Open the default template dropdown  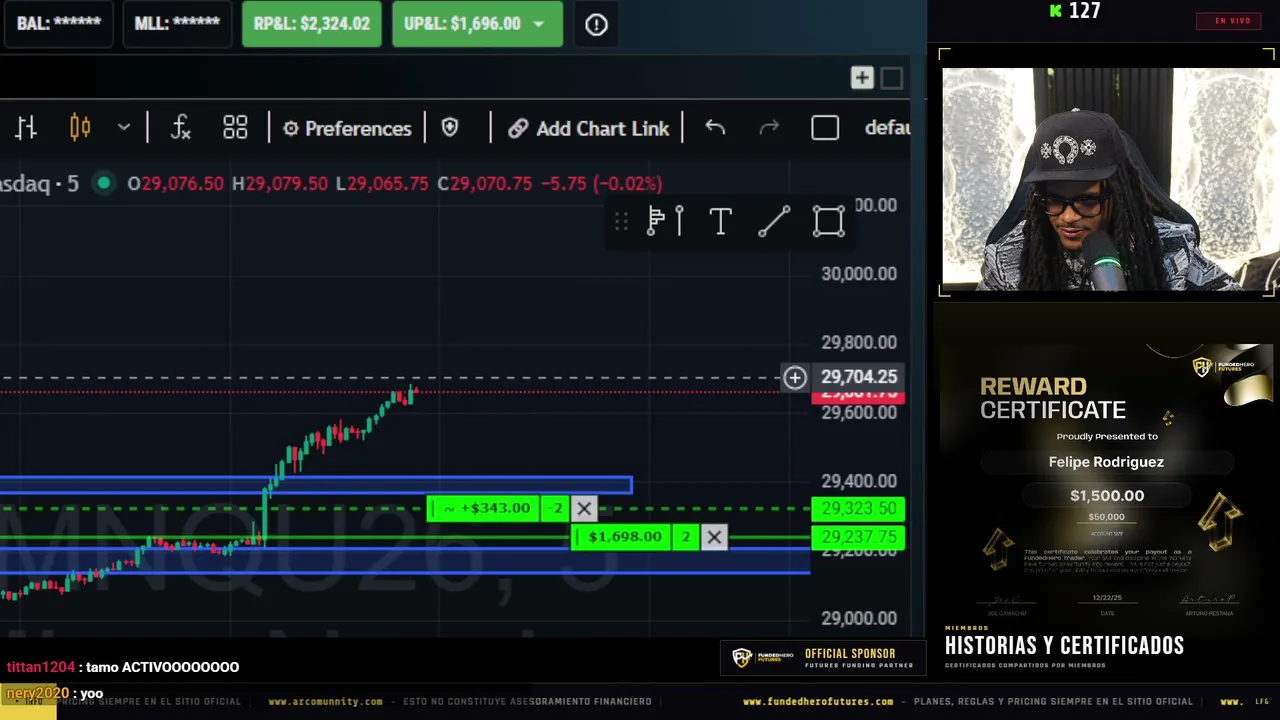pos(887,128)
